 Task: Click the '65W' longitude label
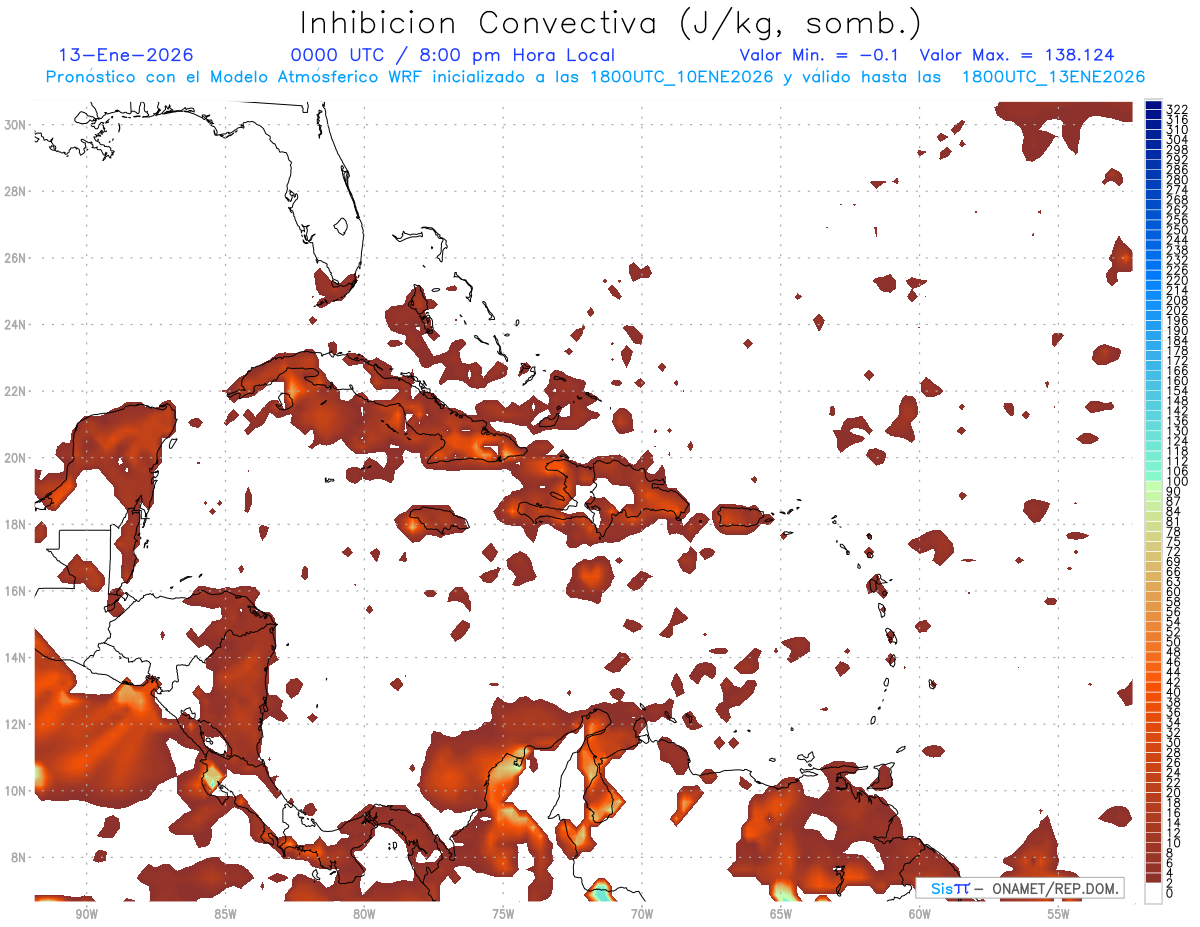pyautogui.click(x=781, y=914)
